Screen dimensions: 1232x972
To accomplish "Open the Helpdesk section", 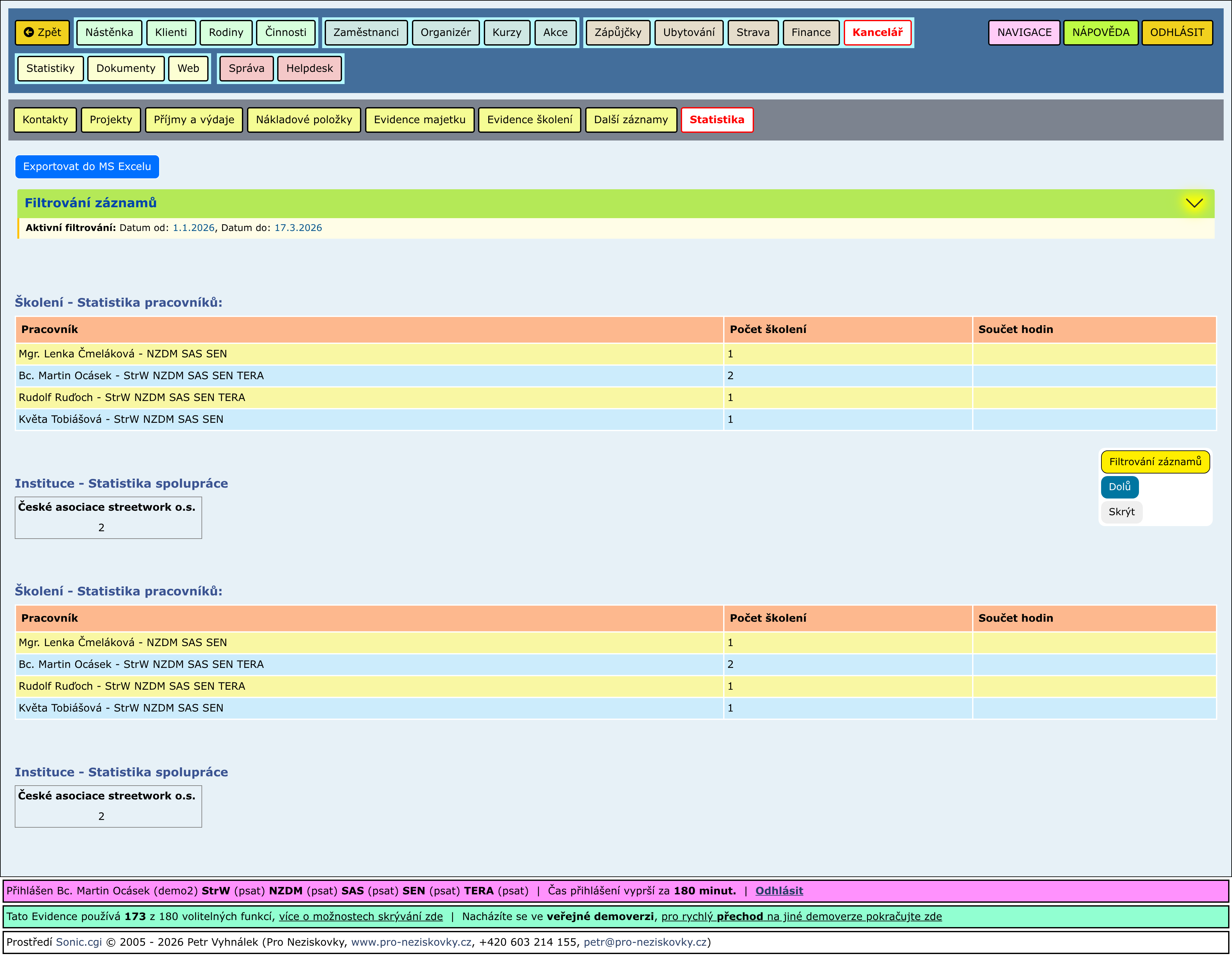I will click(309, 68).
